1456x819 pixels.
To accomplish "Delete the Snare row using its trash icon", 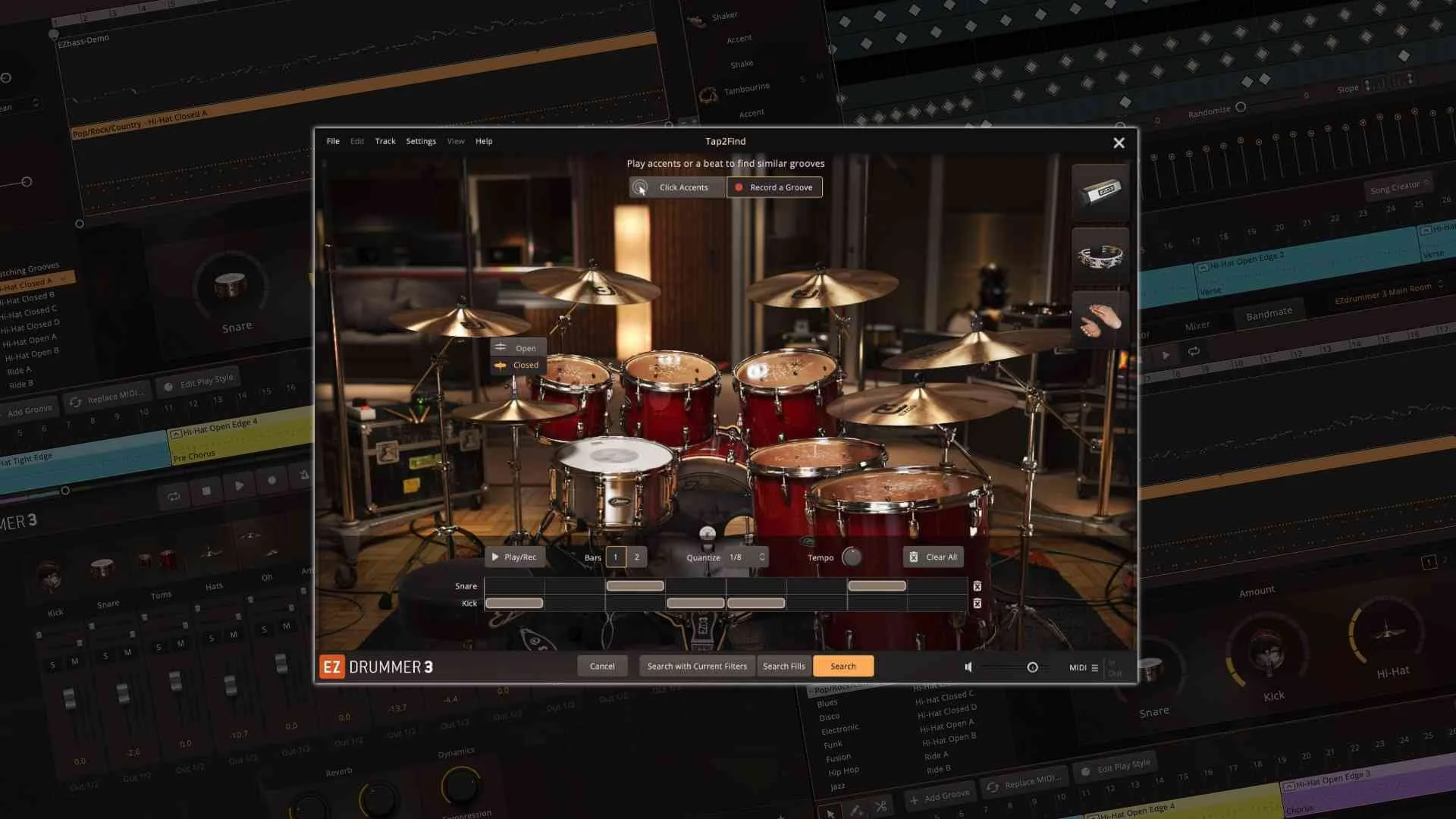I will [x=977, y=585].
